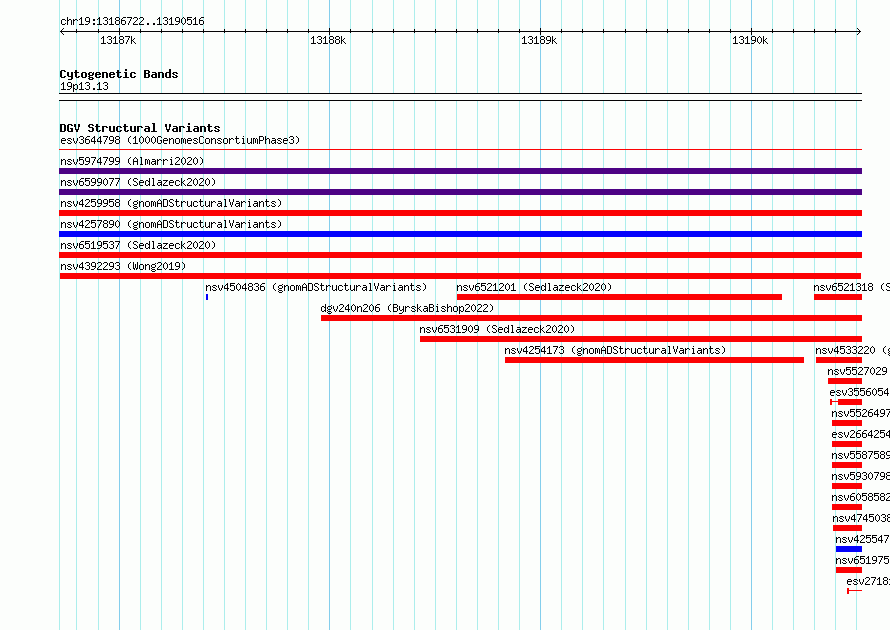Click the long blue bar under nsv4257890
890x630 pixels.
(x=460, y=234)
